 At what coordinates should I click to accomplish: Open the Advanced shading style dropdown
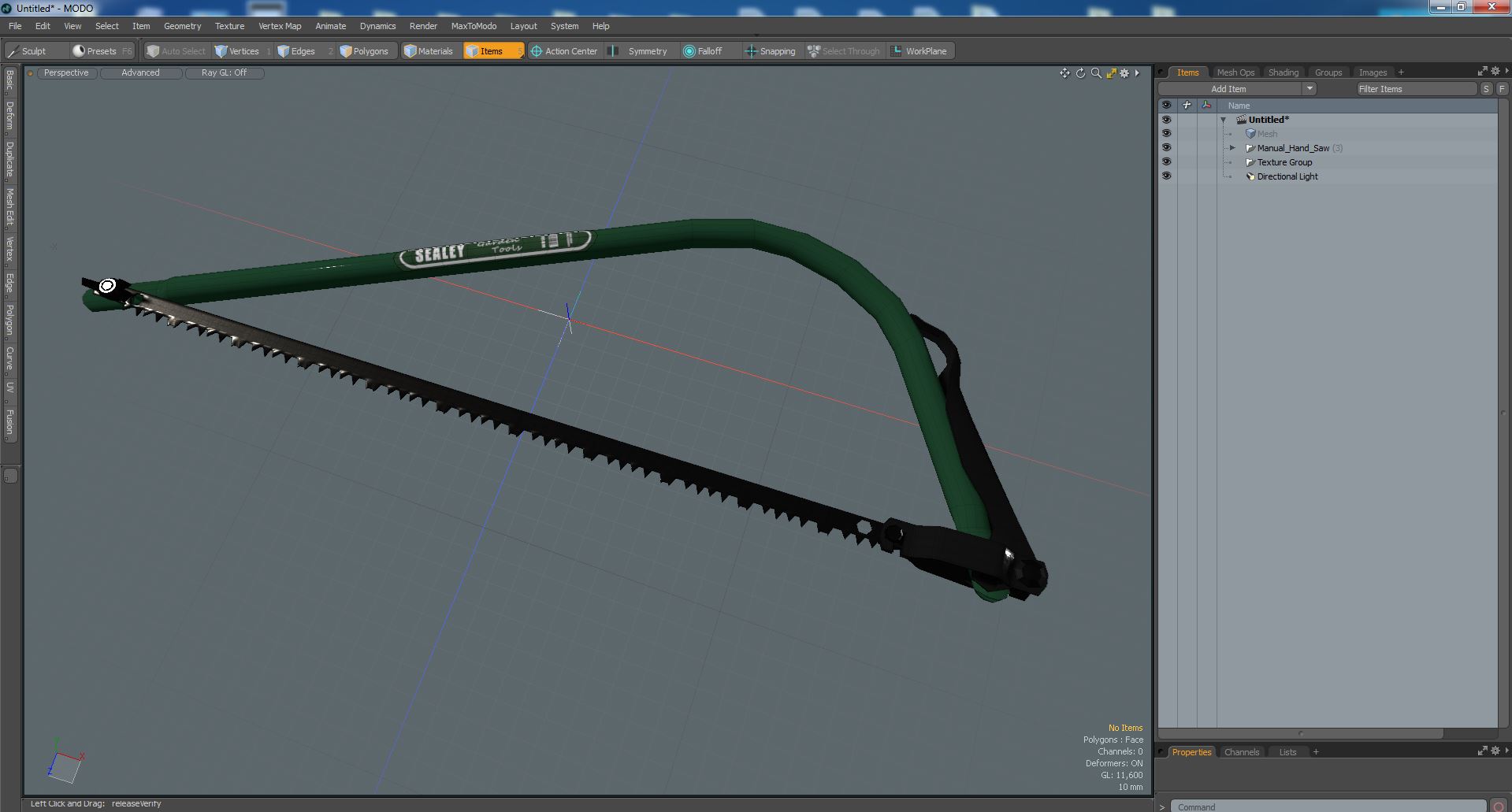140,72
